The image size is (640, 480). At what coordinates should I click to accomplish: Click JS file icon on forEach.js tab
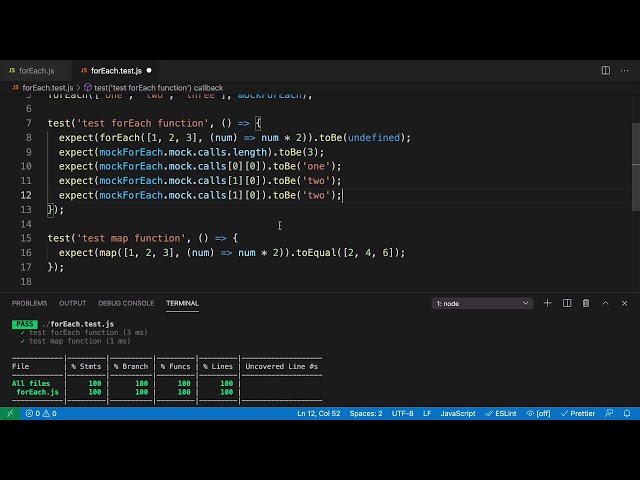12,71
